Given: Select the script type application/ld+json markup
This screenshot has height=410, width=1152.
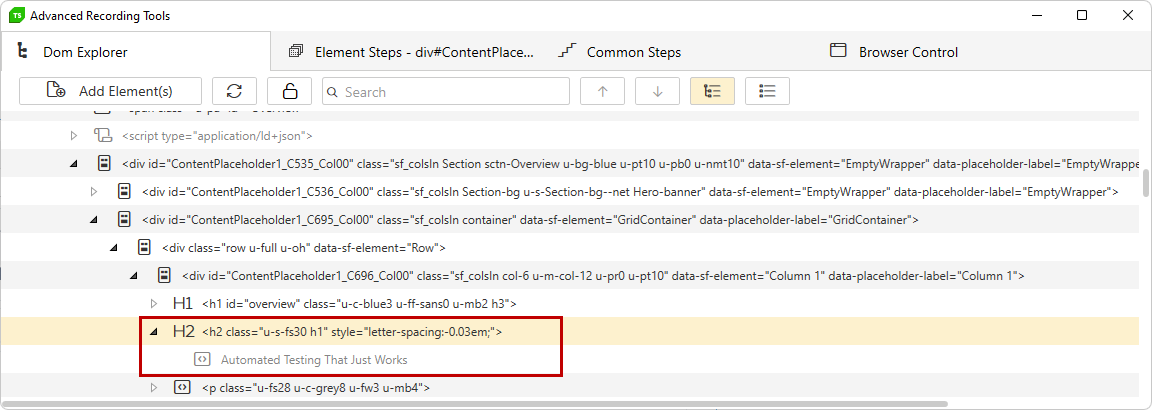Looking at the screenshot, I should (217, 135).
